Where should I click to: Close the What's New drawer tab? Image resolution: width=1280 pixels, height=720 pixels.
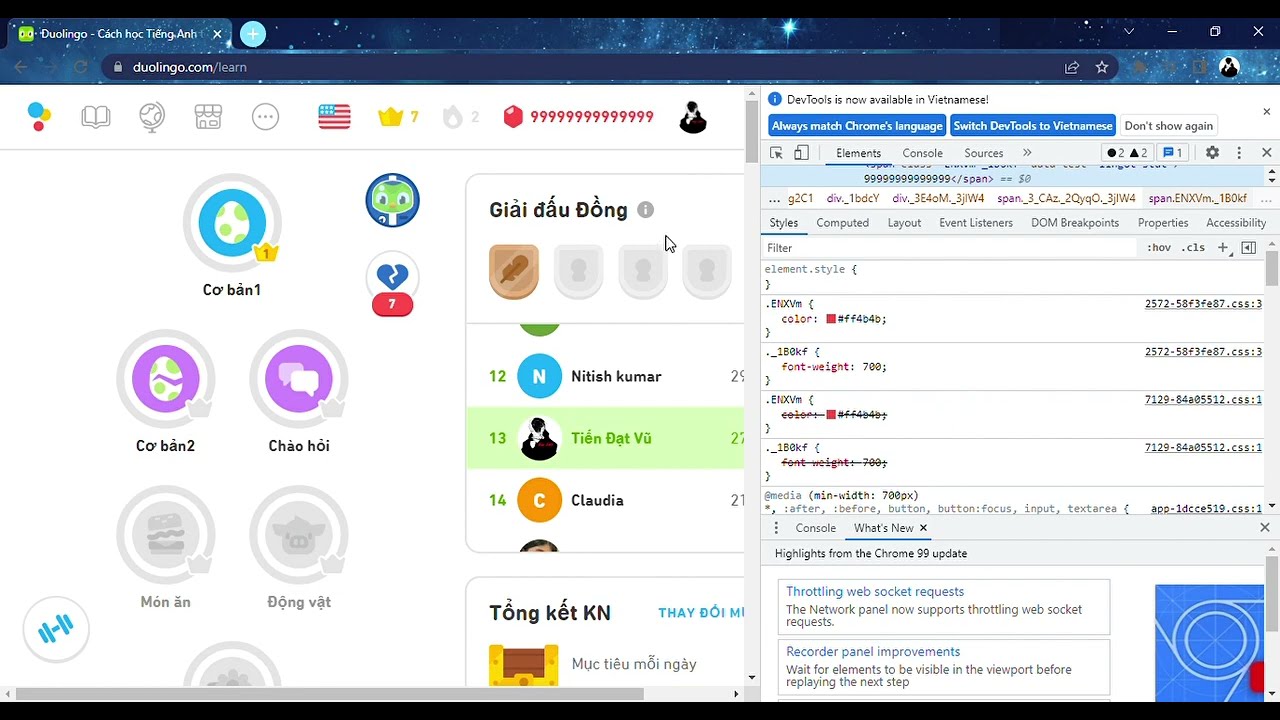click(923, 528)
